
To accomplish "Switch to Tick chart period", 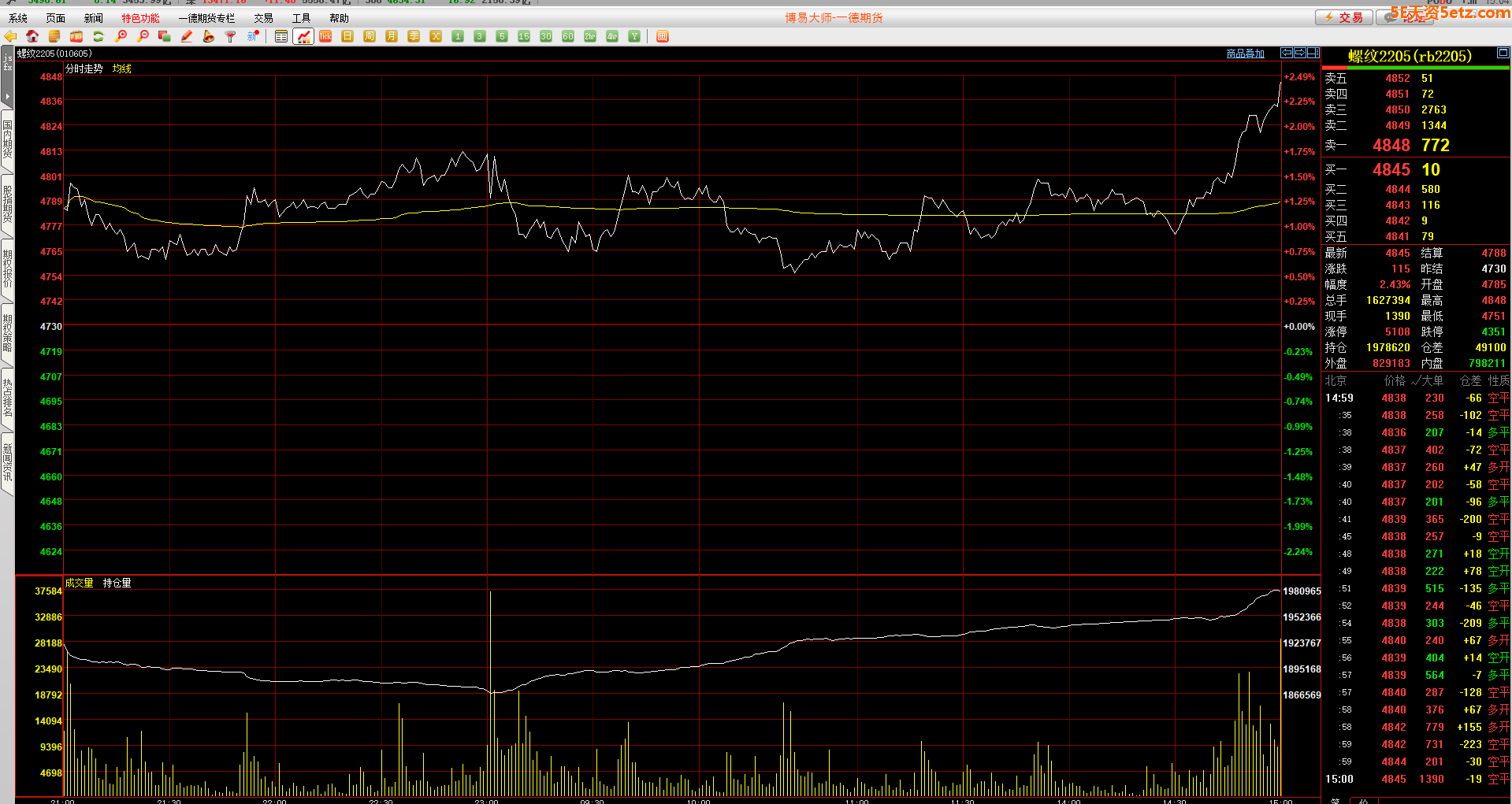I will coord(325,36).
